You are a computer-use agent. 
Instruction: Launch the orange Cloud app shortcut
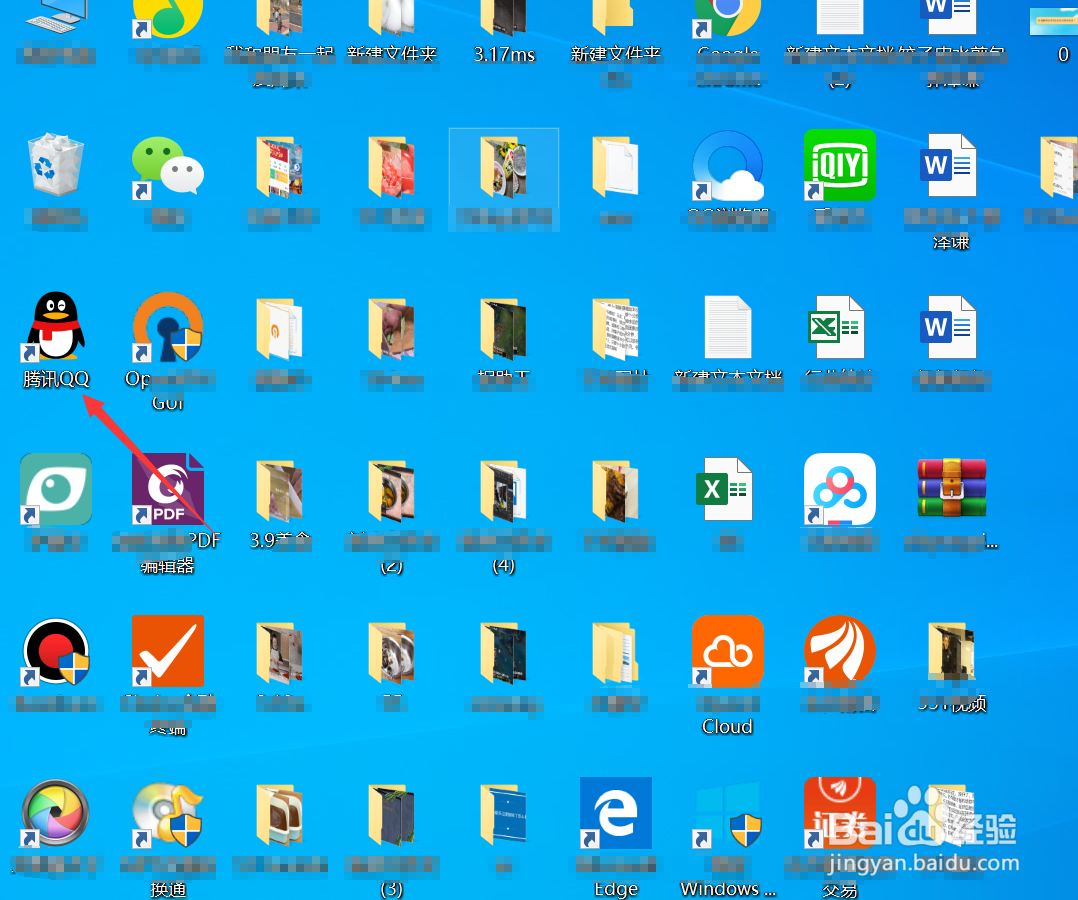click(728, 651)
